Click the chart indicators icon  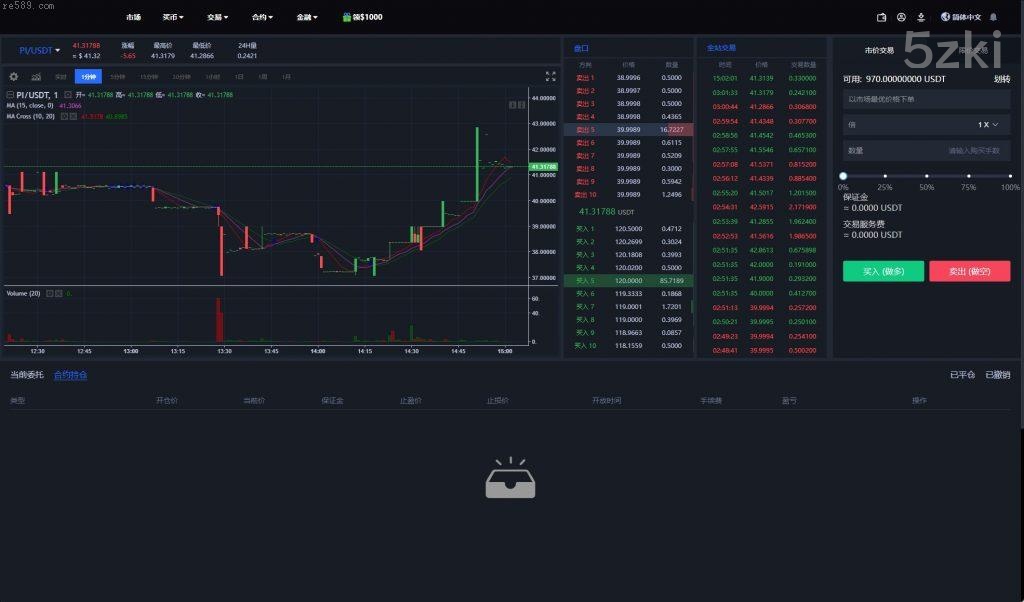36,76
